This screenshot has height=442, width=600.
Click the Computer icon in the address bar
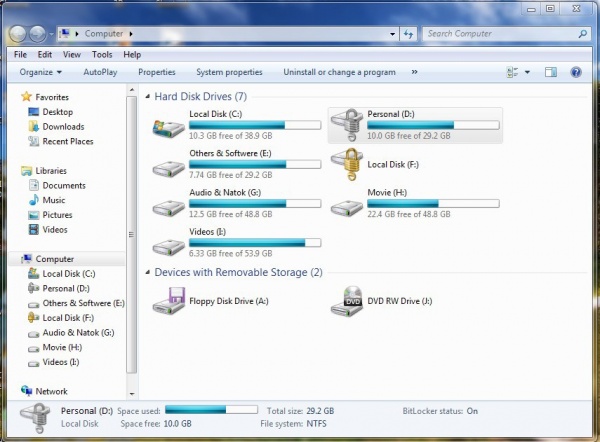(x=65, y=34)
